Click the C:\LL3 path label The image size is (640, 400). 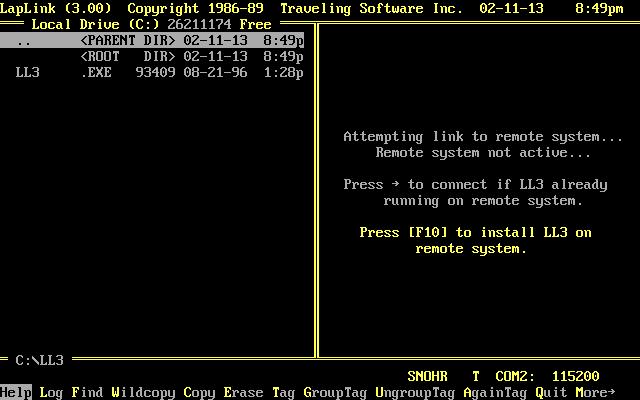click(x=40, y=360)
